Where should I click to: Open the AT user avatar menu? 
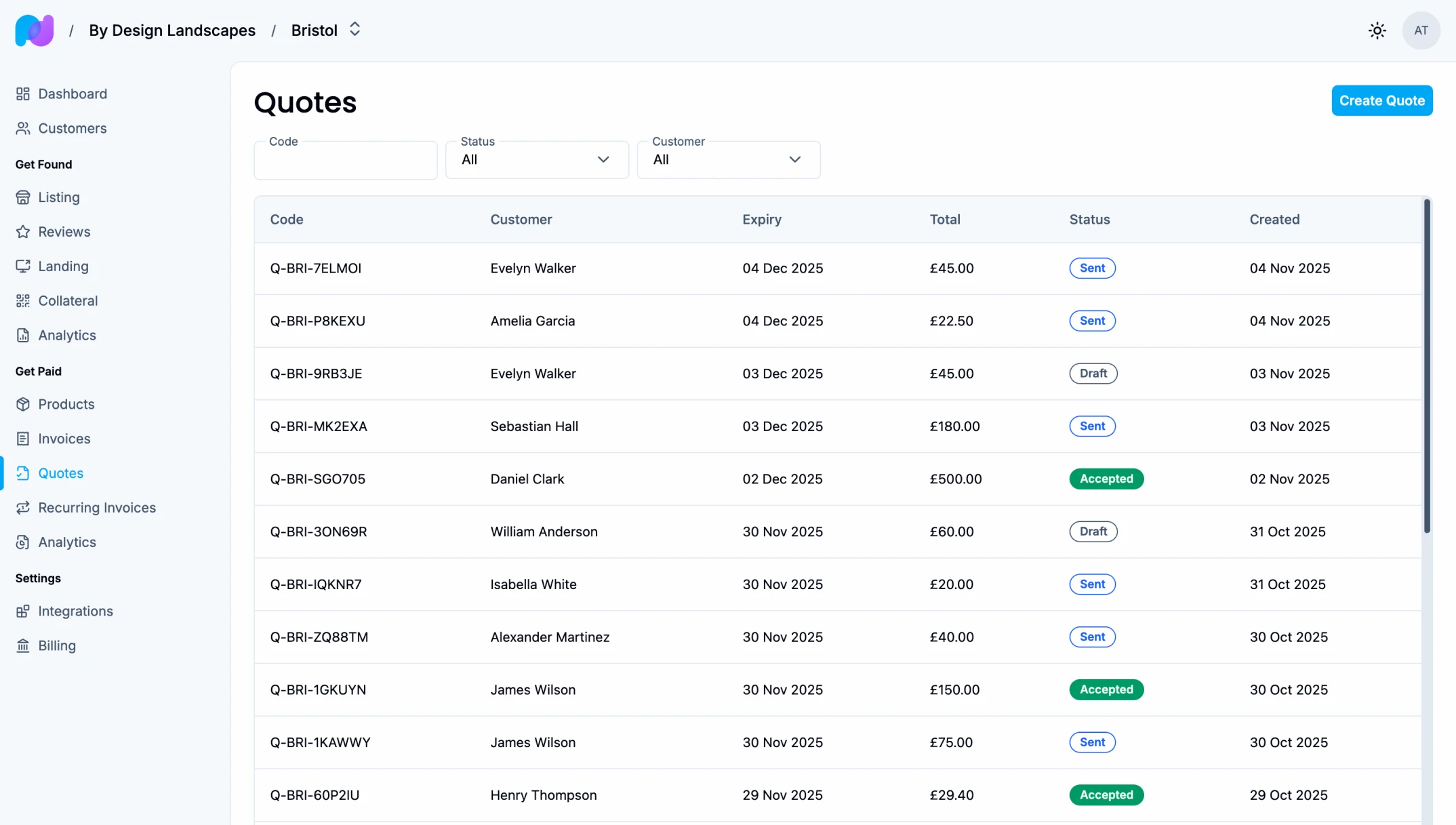tap(1421, 31)
